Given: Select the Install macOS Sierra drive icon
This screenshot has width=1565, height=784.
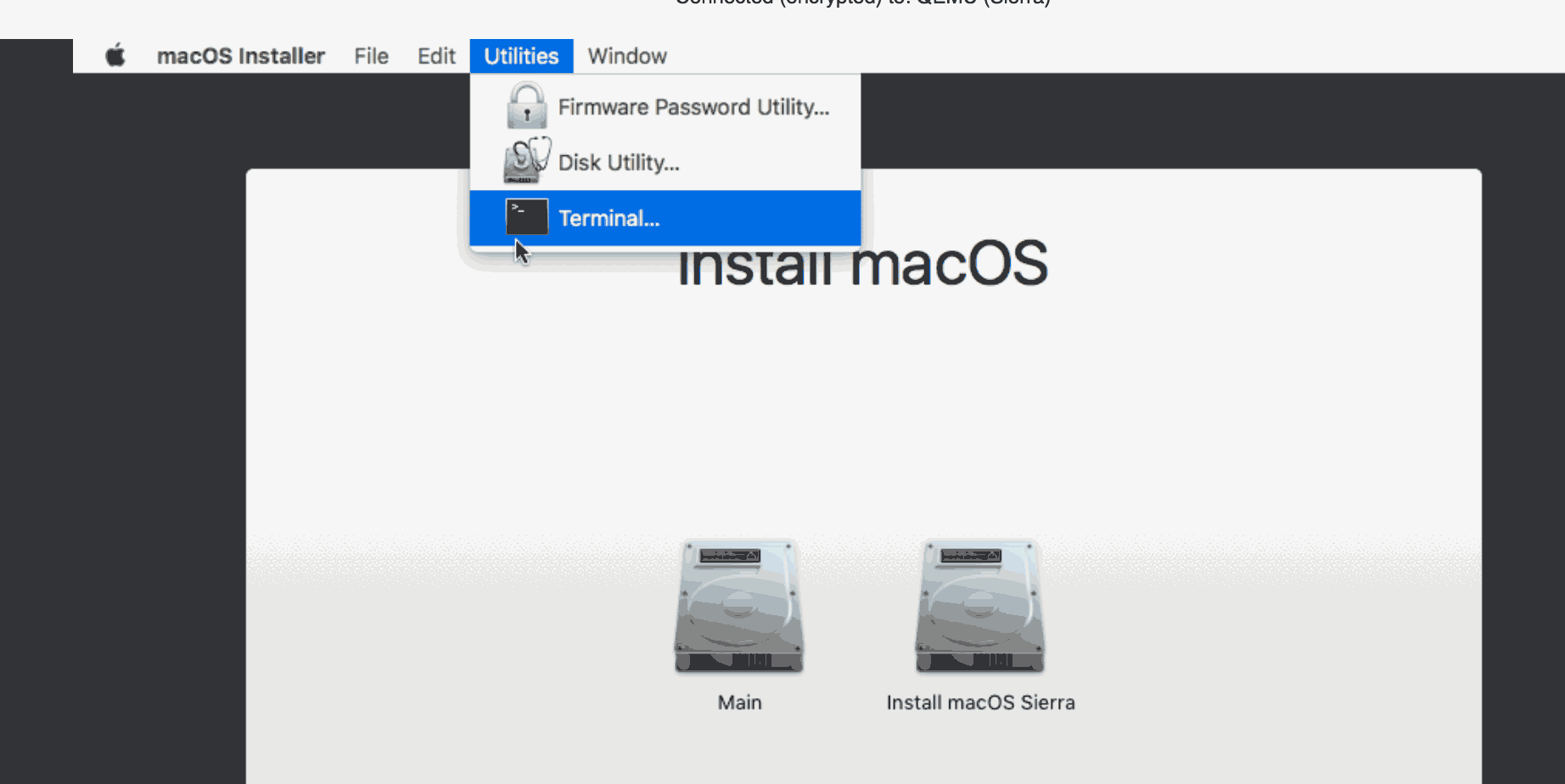Looking at the screenshot, I should pyautogui.click(x=980, y=607).
